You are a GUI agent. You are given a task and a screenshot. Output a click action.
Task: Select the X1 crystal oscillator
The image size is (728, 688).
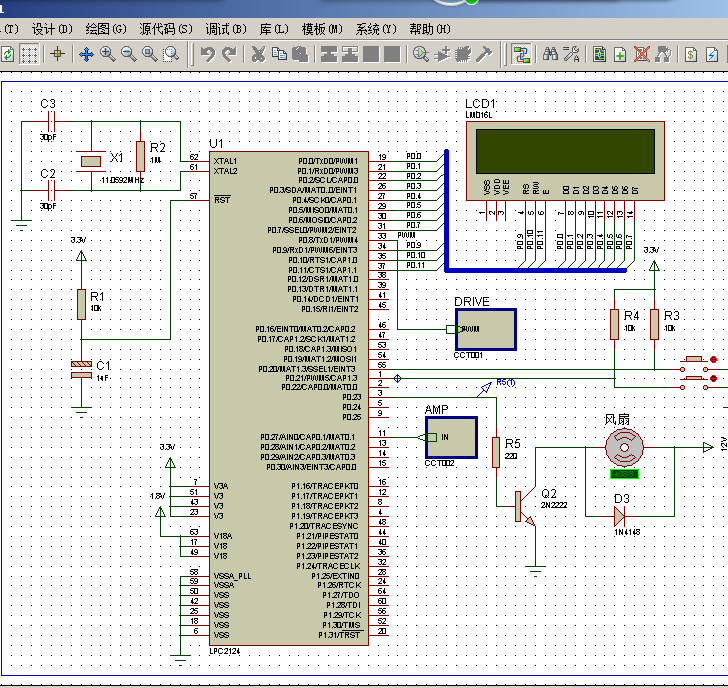coord(91,162)
